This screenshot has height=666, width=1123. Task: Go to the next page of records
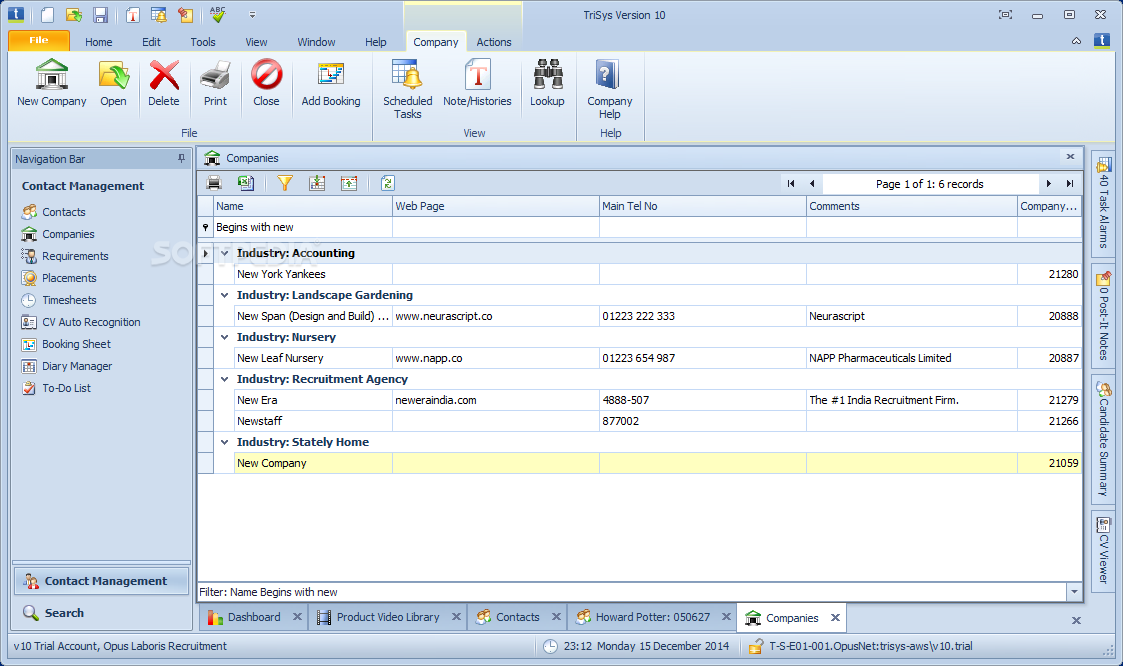(1049, 184)
